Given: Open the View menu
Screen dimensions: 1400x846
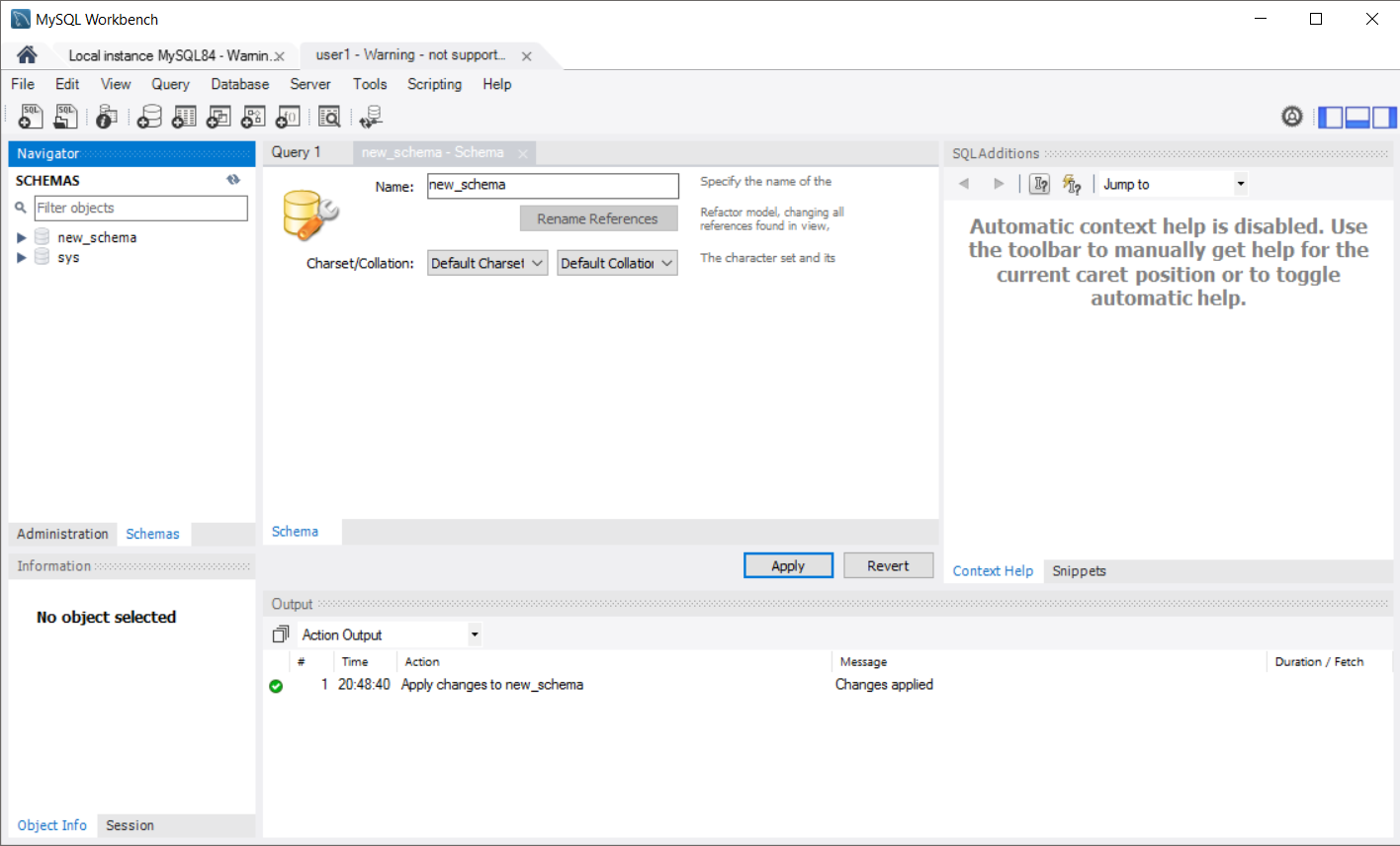Looking at the screenshot, I should pyautogui.click(x=116, y=84).
